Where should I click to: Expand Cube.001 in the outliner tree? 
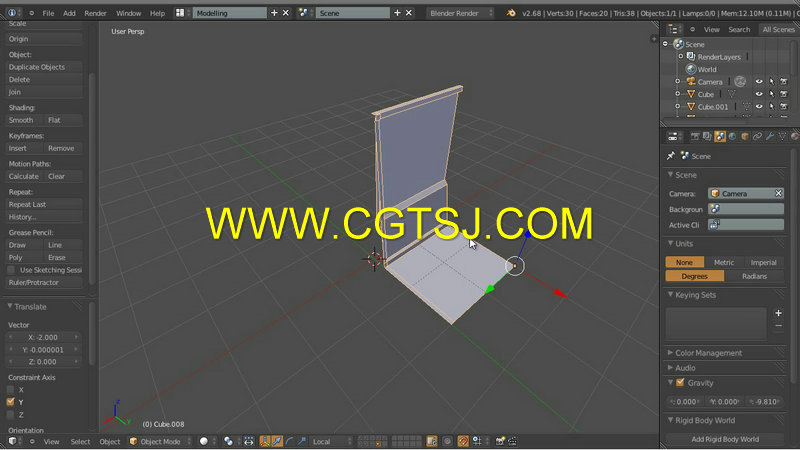pyautogui.click(x=678, y=106)
